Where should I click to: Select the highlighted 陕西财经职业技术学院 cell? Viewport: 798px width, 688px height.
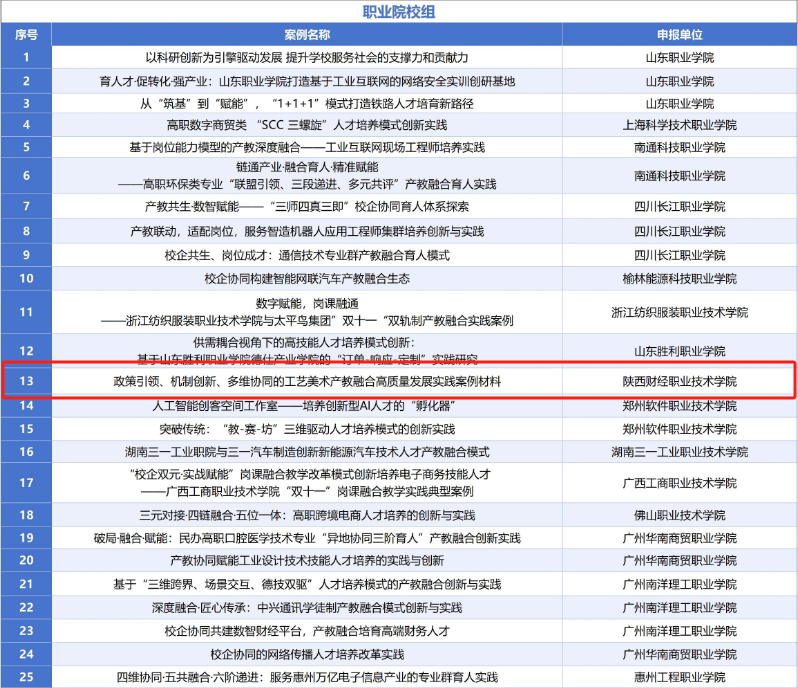pyautogui.click(x=679, y=381)
